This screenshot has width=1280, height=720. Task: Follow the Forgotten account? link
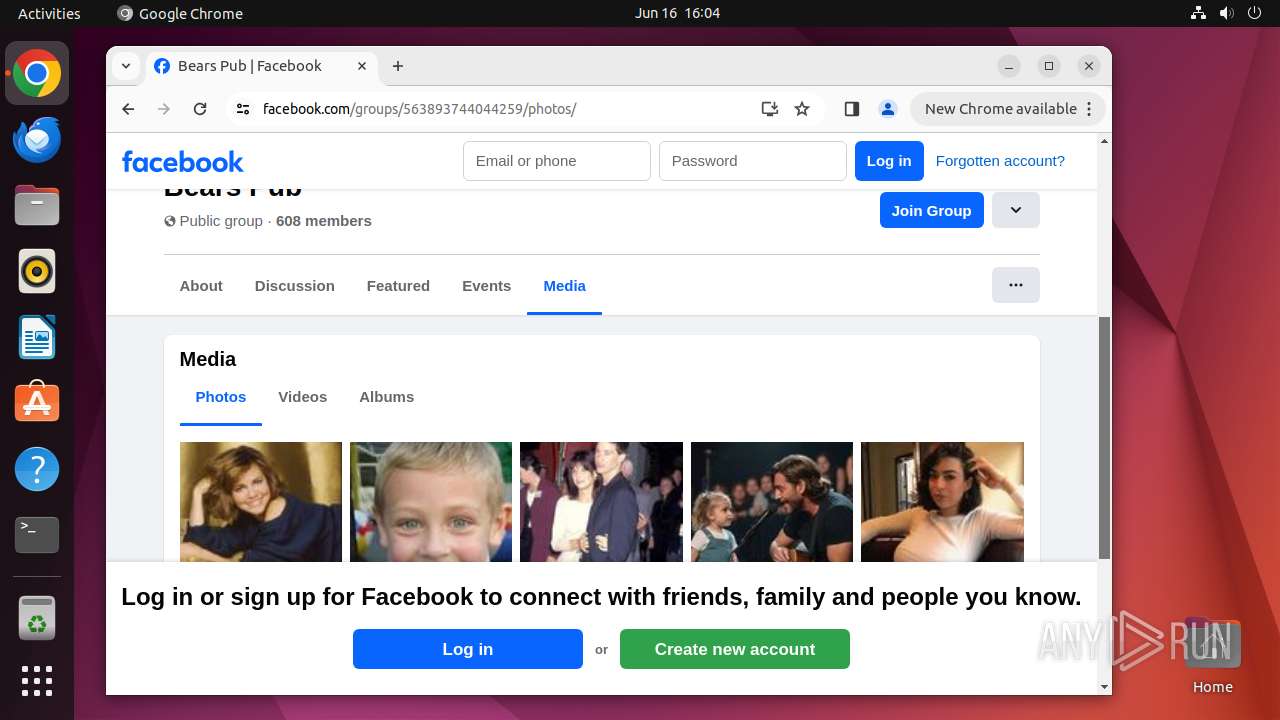1000,161
